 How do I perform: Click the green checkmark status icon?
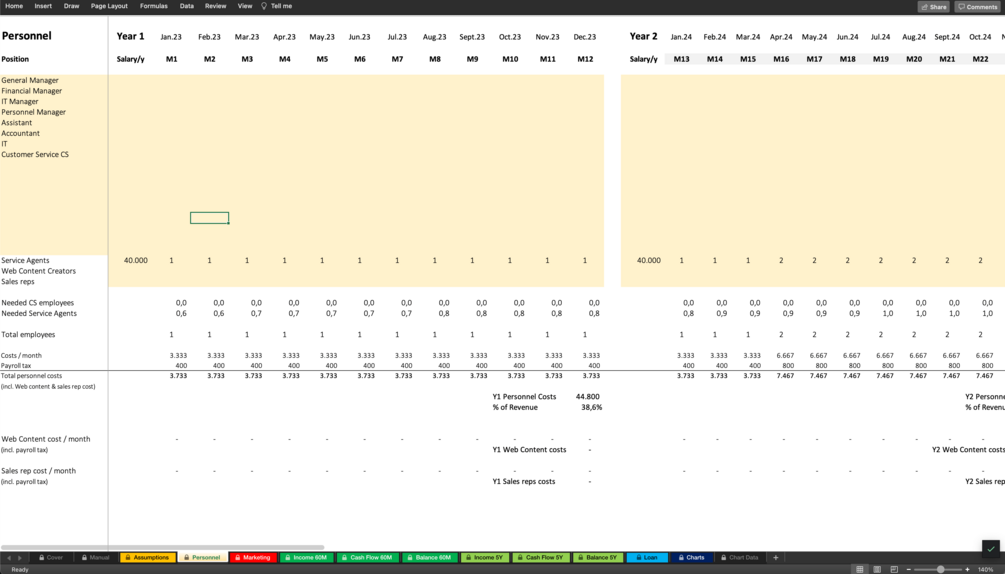[x=991, y=549]
